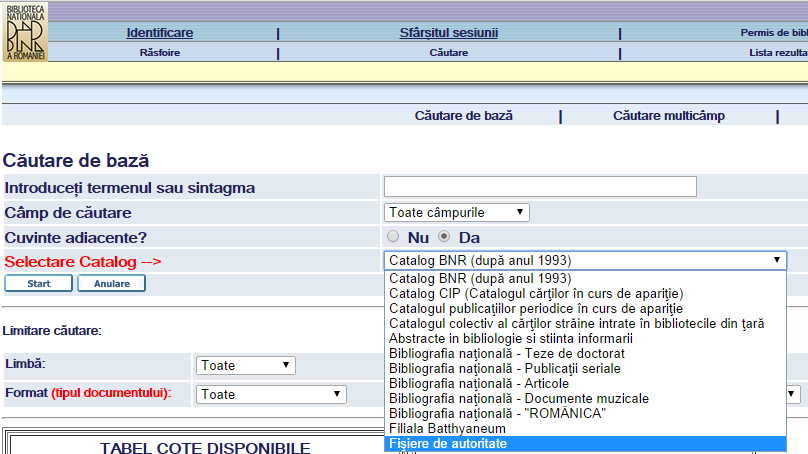Click Sfârșitul sesiunii link

click(x=449, y=33)
